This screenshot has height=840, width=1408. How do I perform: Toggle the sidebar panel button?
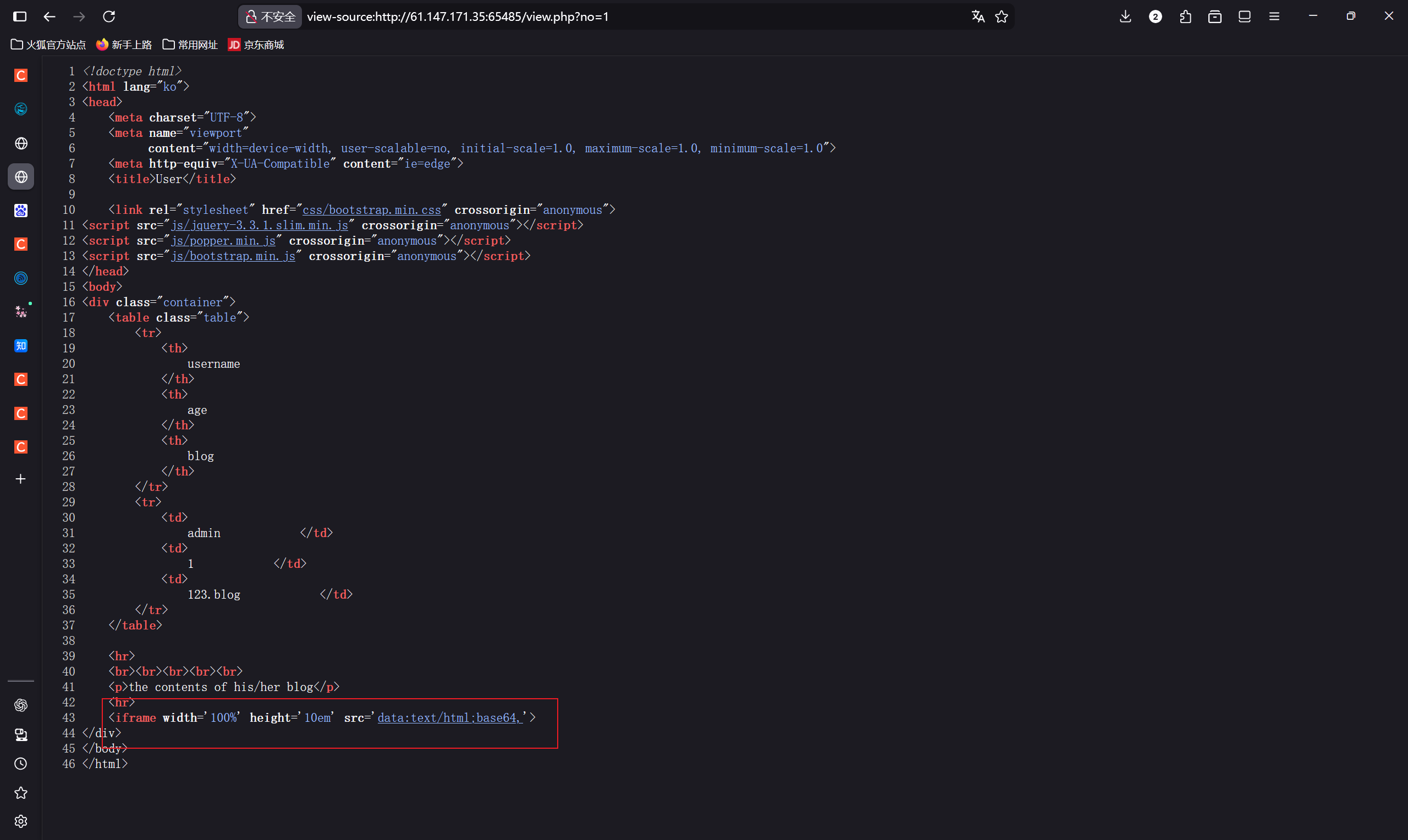[20, 16]
